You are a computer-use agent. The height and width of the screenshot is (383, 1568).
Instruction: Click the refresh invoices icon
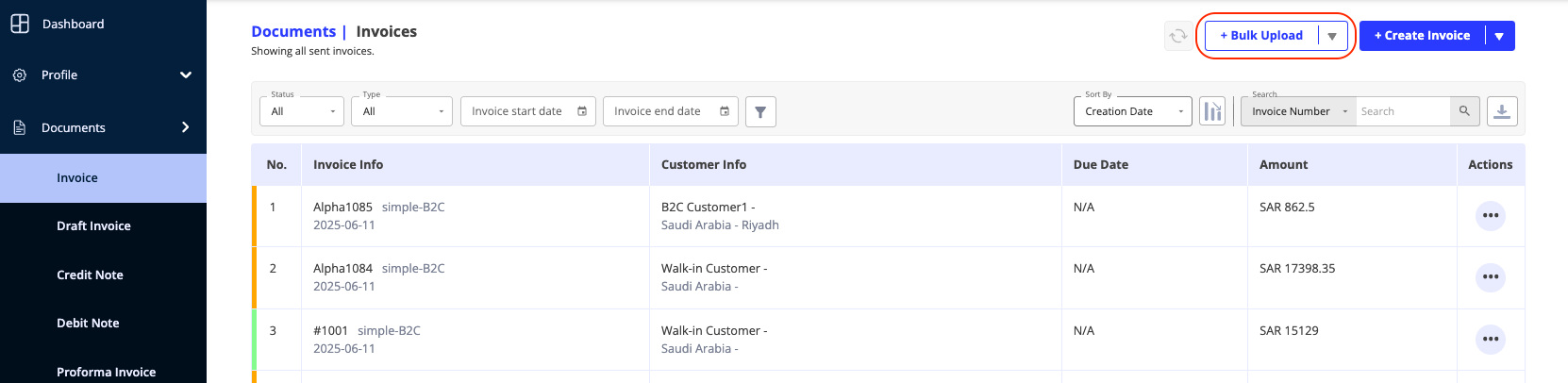pos(1178,36)
